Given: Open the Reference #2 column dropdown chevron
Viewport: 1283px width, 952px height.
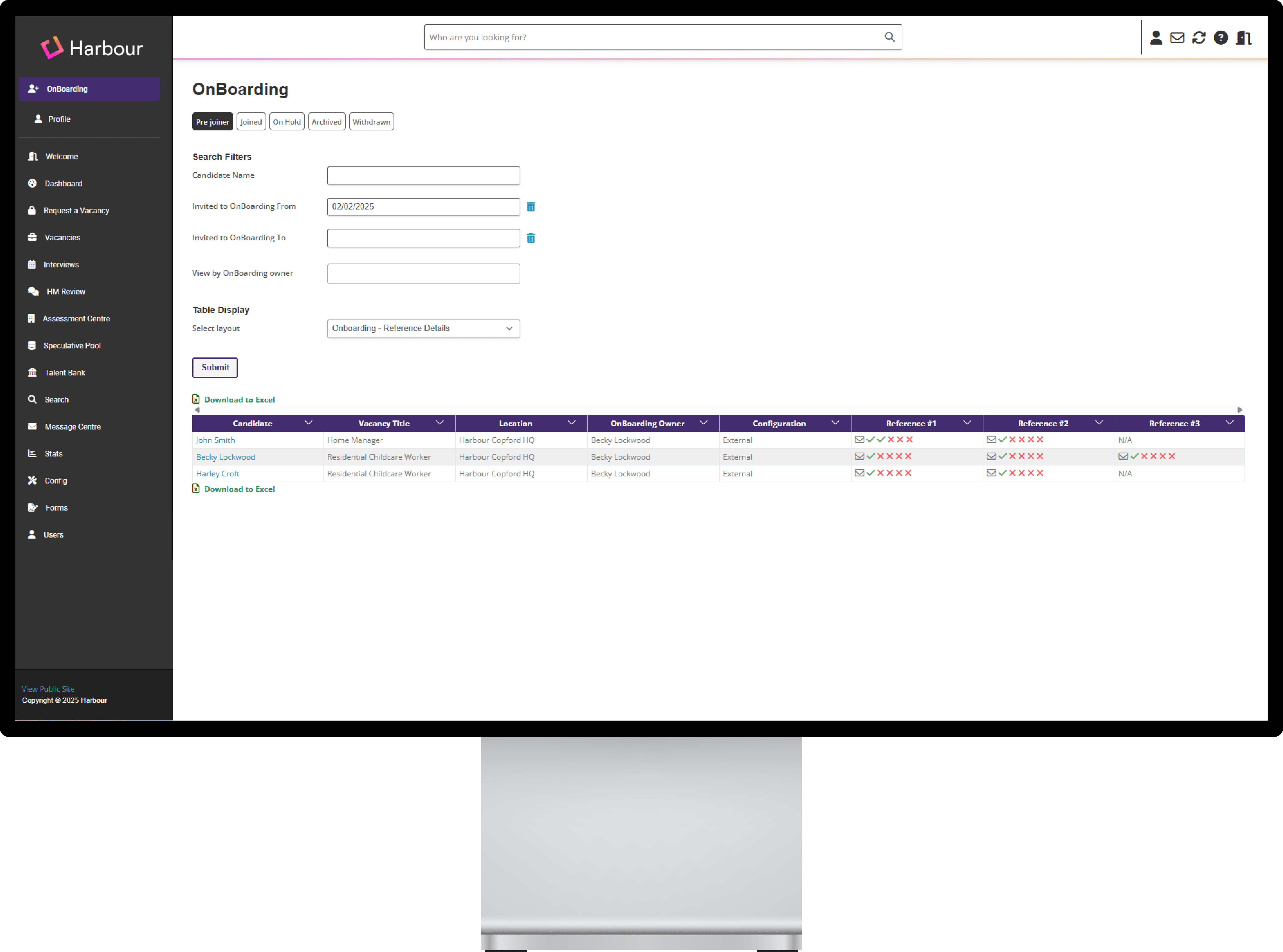Looking at the screenshot, I should (x=1099, y=423).
